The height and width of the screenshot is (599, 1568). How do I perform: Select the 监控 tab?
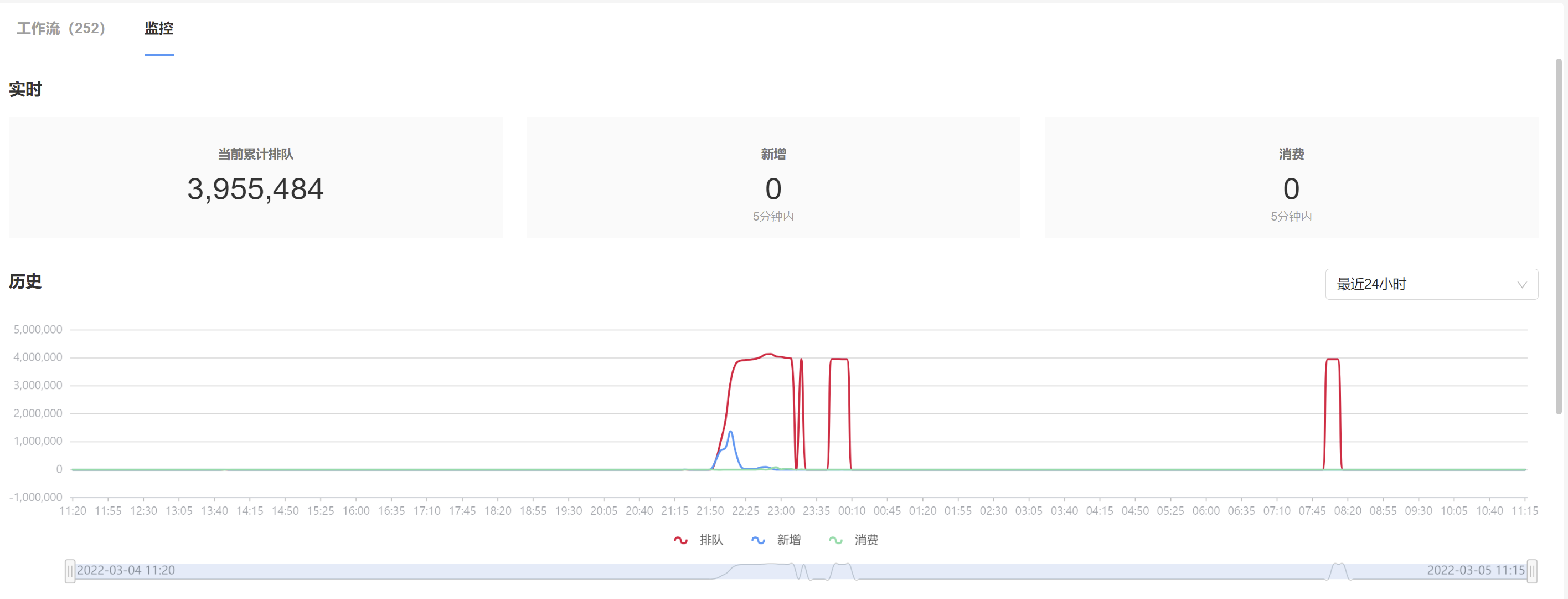pyautogui.click(x=159, y=29)
